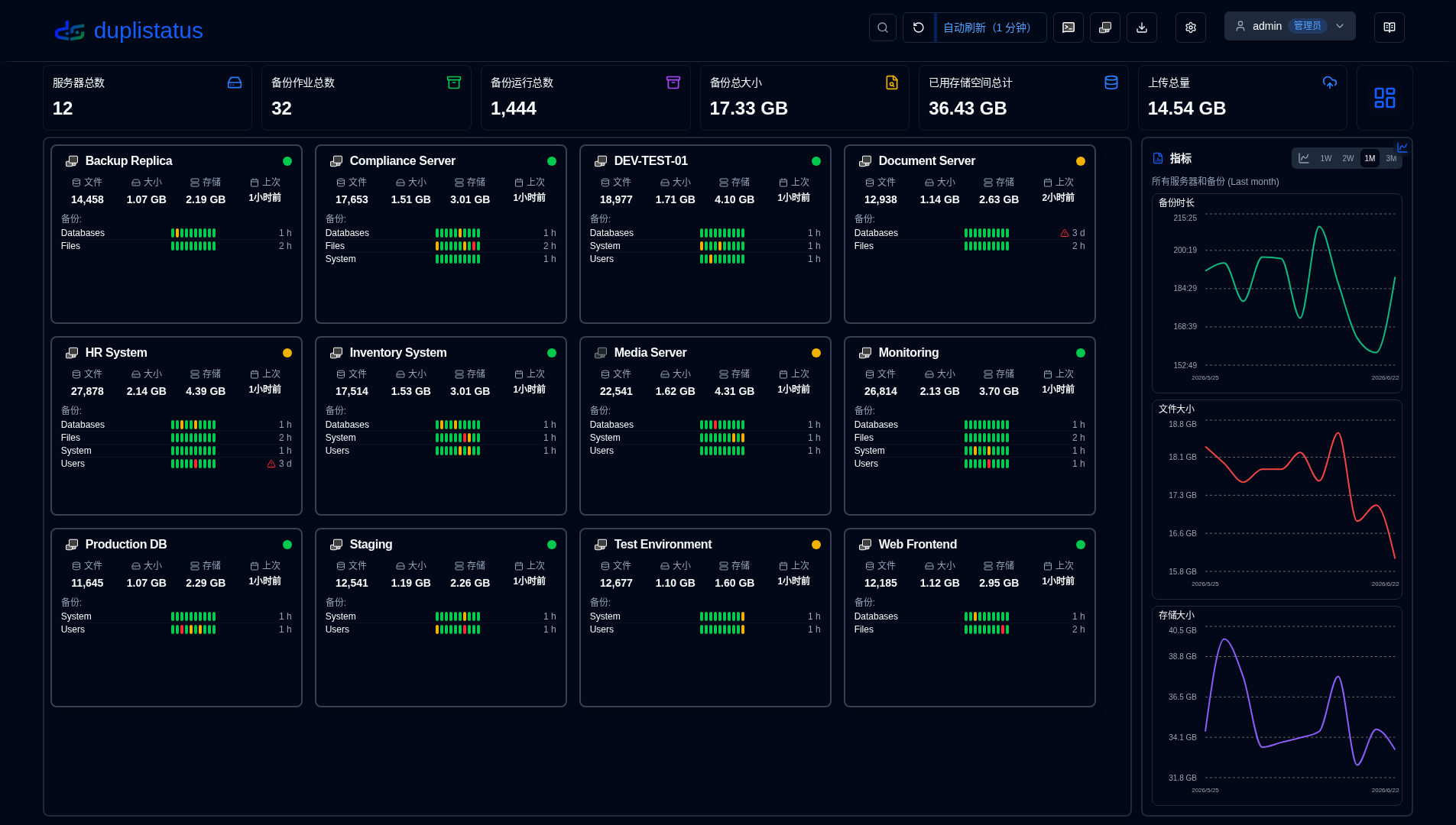Click Document Server yellow status dot
The height and width of the screenshot is (825, 1456).
click(1080, 161)
